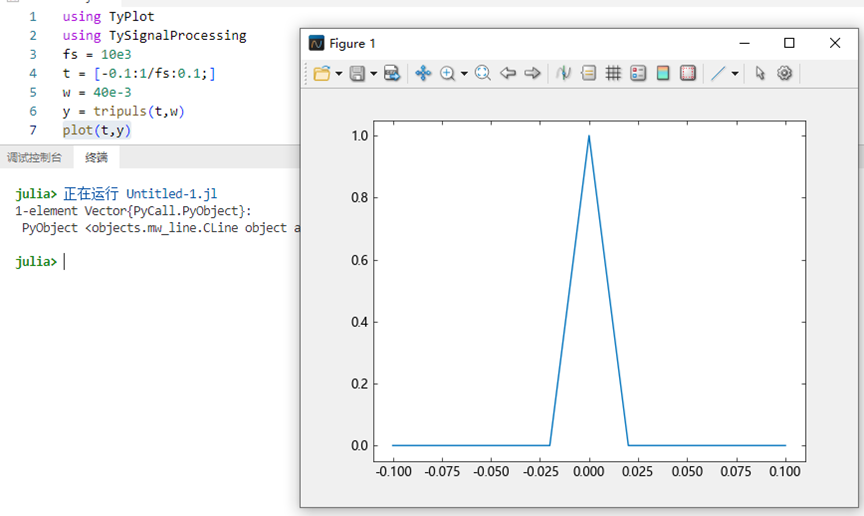Click 'plot(t,y)' on line 7
This screenshot has width=864, height=516.
coord(96,130)
